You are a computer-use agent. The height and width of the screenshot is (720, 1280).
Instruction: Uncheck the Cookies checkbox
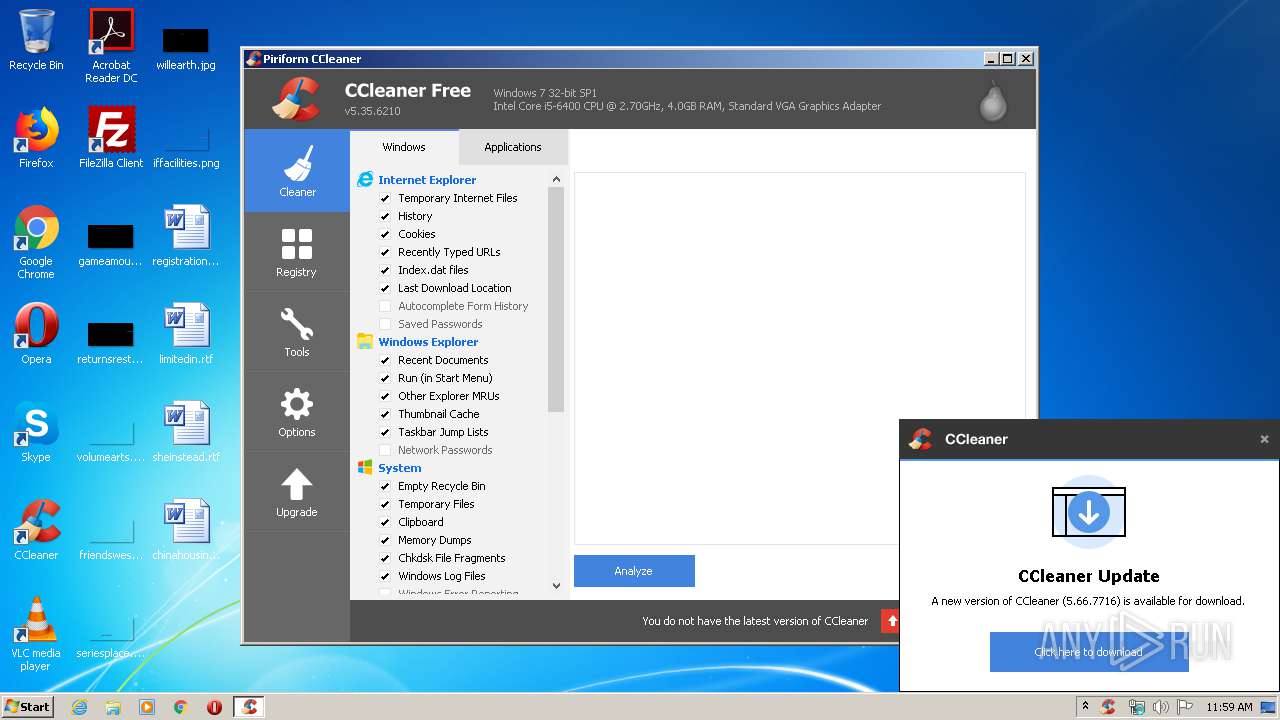385,234
